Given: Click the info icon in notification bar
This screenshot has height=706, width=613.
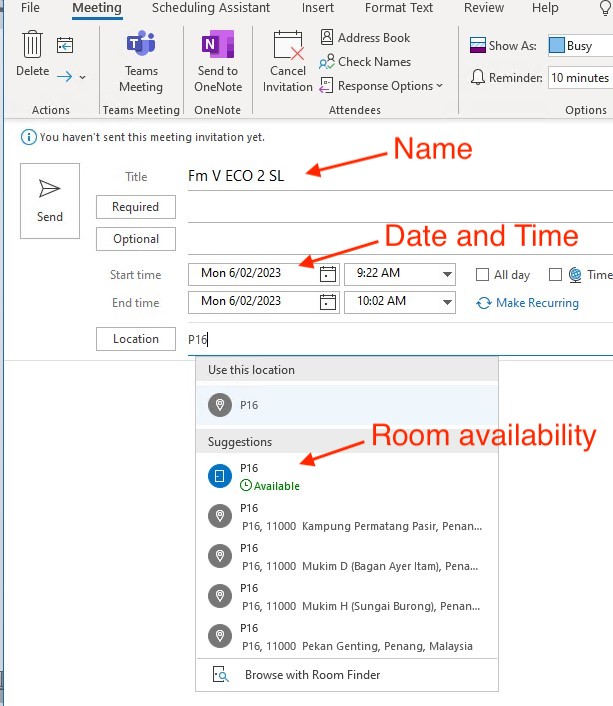Looking at the screenshot, I should [28, 137].
